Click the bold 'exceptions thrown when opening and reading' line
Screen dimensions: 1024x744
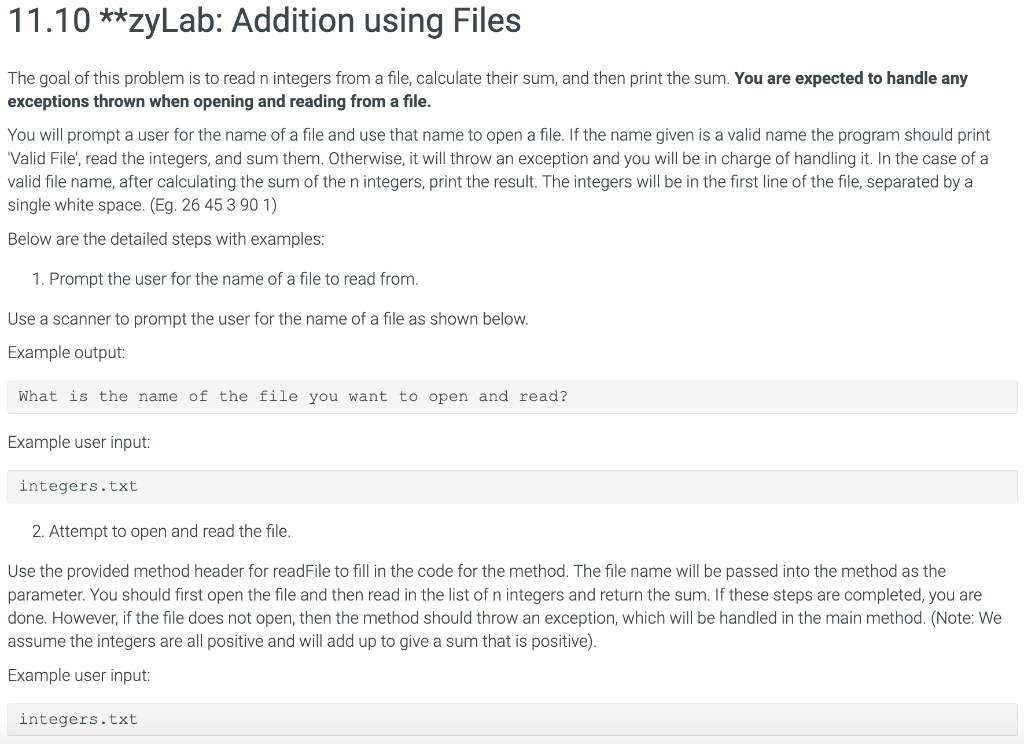(x=219, y=102)
